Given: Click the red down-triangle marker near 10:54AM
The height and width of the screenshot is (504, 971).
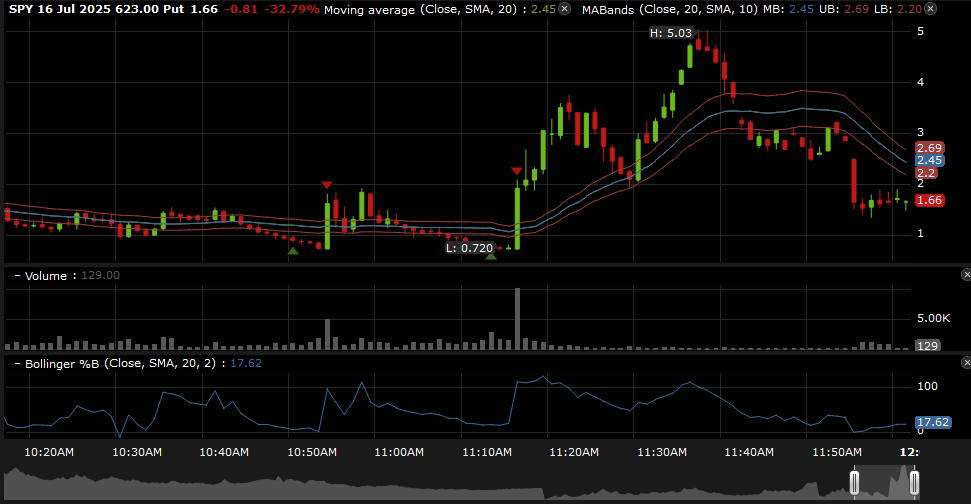Looking at the screenshot, I should [327, 185].
